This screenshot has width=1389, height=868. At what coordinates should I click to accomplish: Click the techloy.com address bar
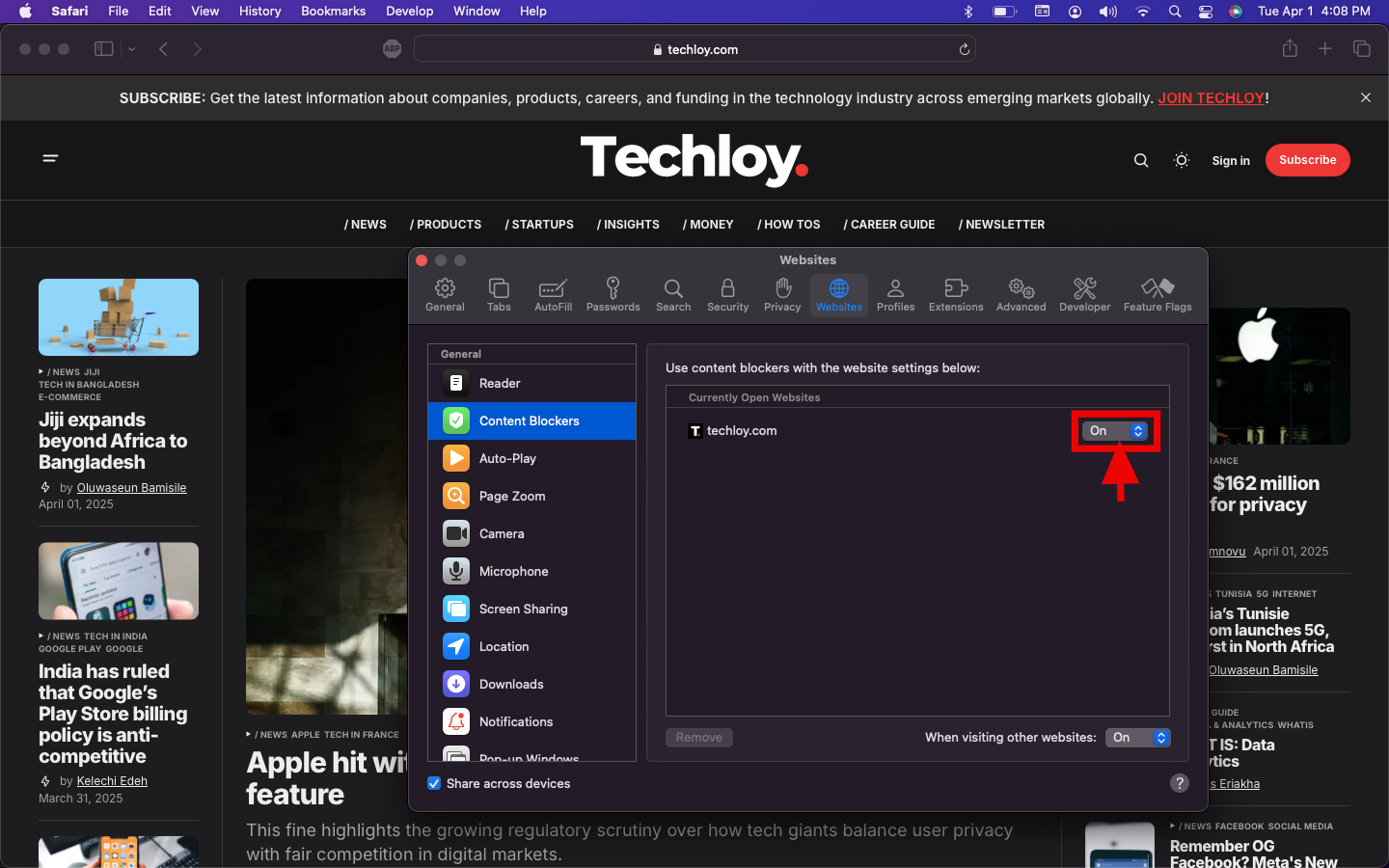point(694,49)
